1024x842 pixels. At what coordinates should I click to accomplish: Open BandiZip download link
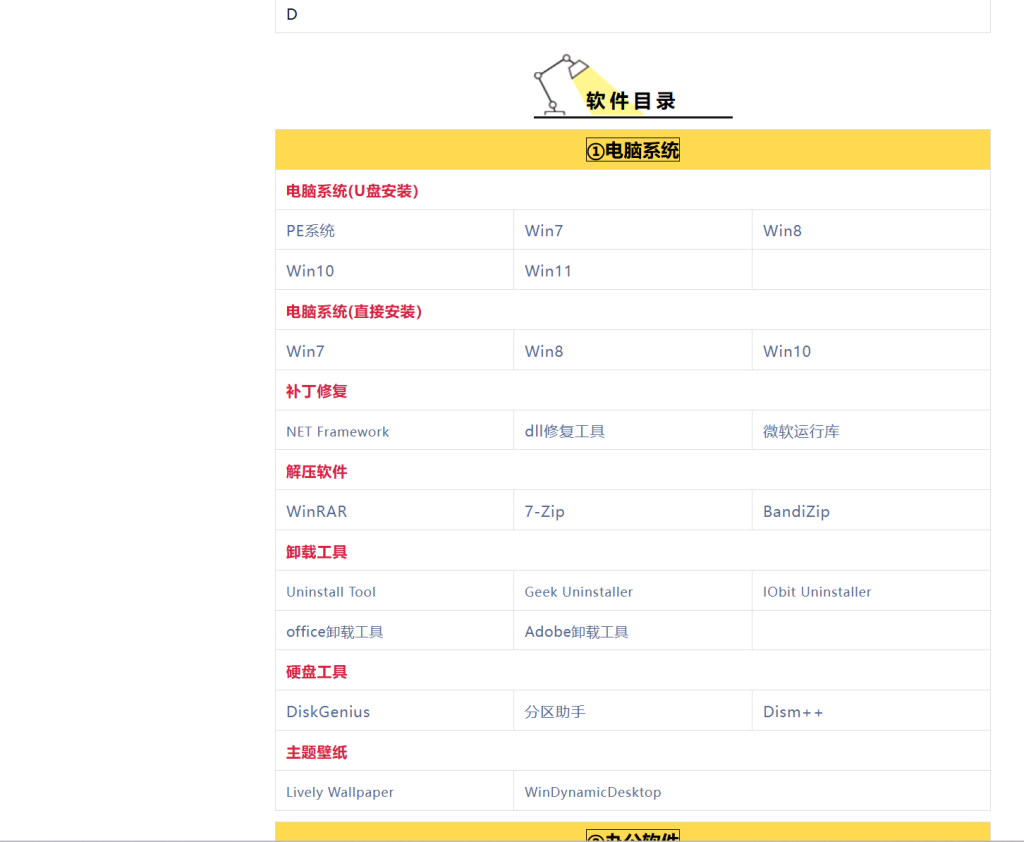[x=796, y=512]
